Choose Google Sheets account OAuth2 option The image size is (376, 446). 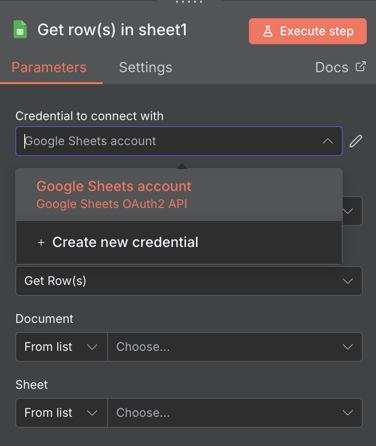(x=179, y=195)
